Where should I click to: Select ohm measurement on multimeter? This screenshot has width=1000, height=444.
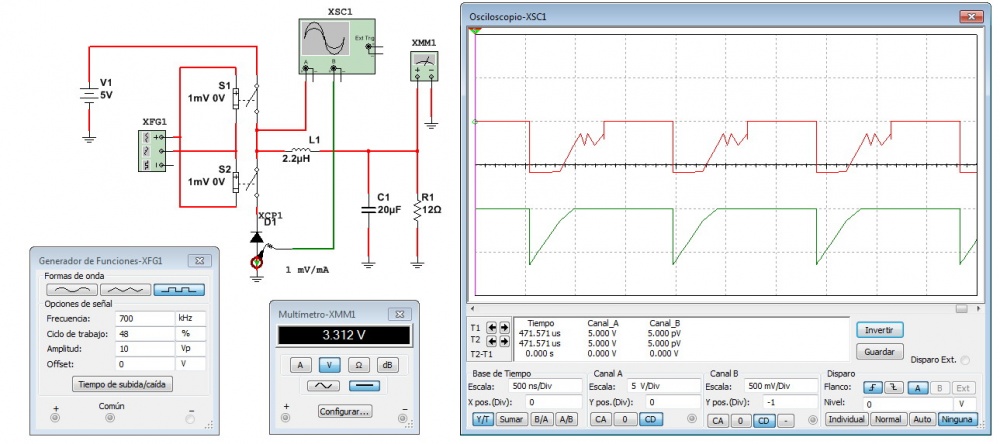point(357,364)
